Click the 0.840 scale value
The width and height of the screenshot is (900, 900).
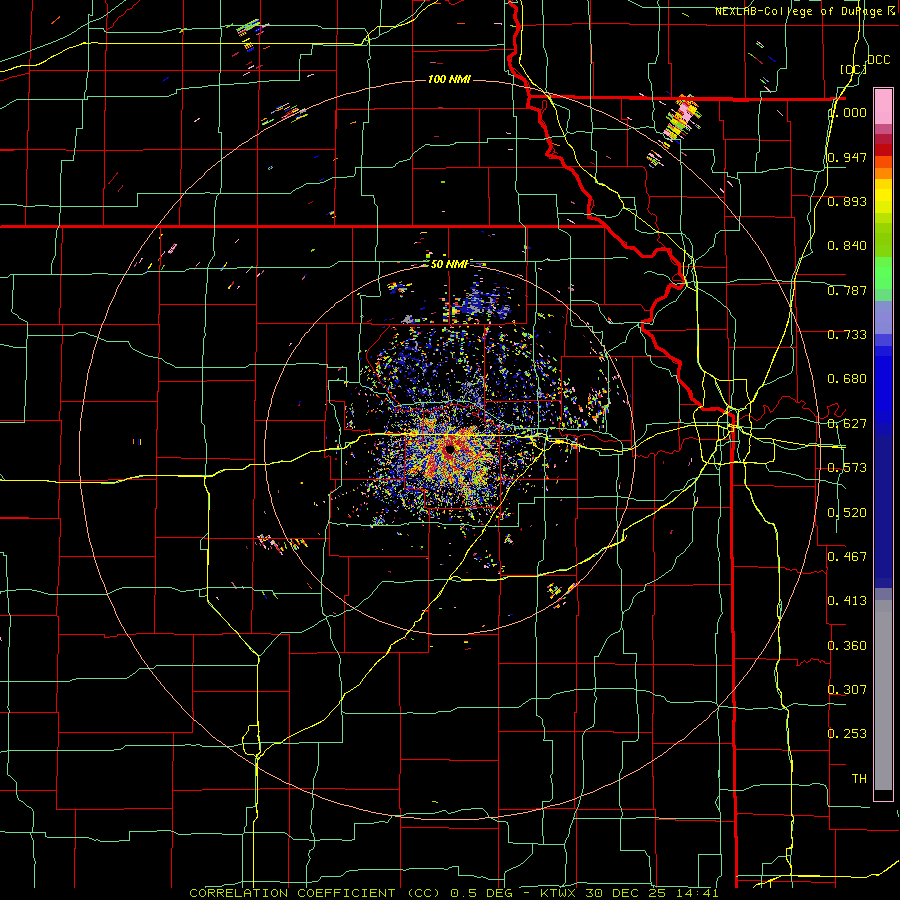click(847, 246)
